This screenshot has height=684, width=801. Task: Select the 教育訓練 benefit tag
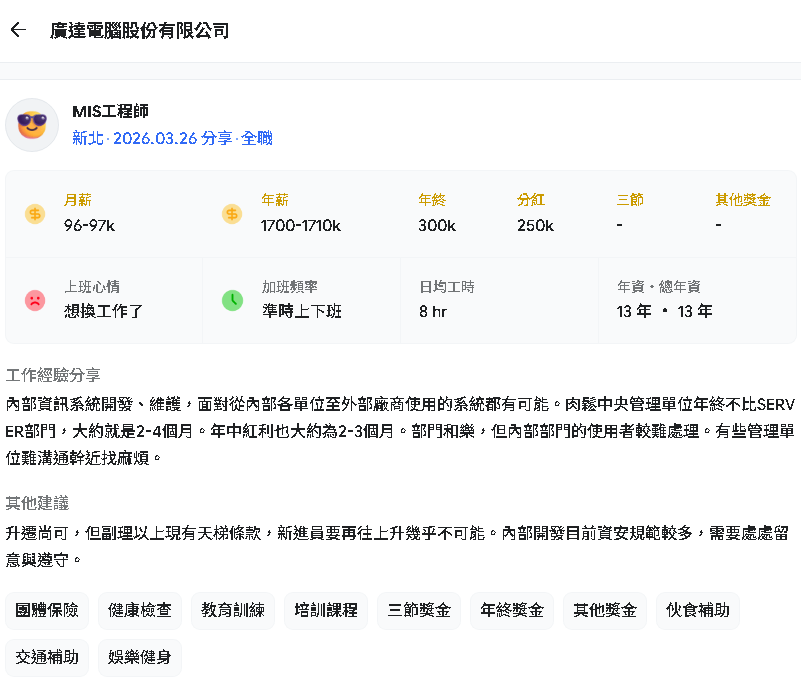pos(233,610)
